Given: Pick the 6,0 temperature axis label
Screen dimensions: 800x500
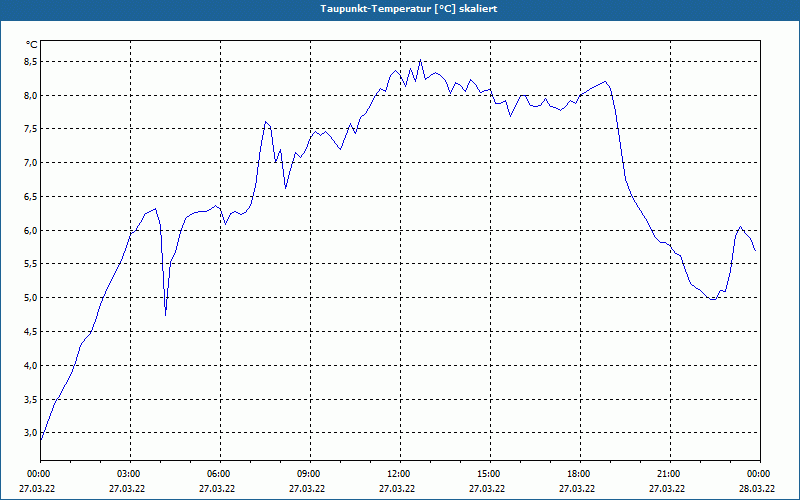Looking at the screenshot, I should tap(32, 231).
